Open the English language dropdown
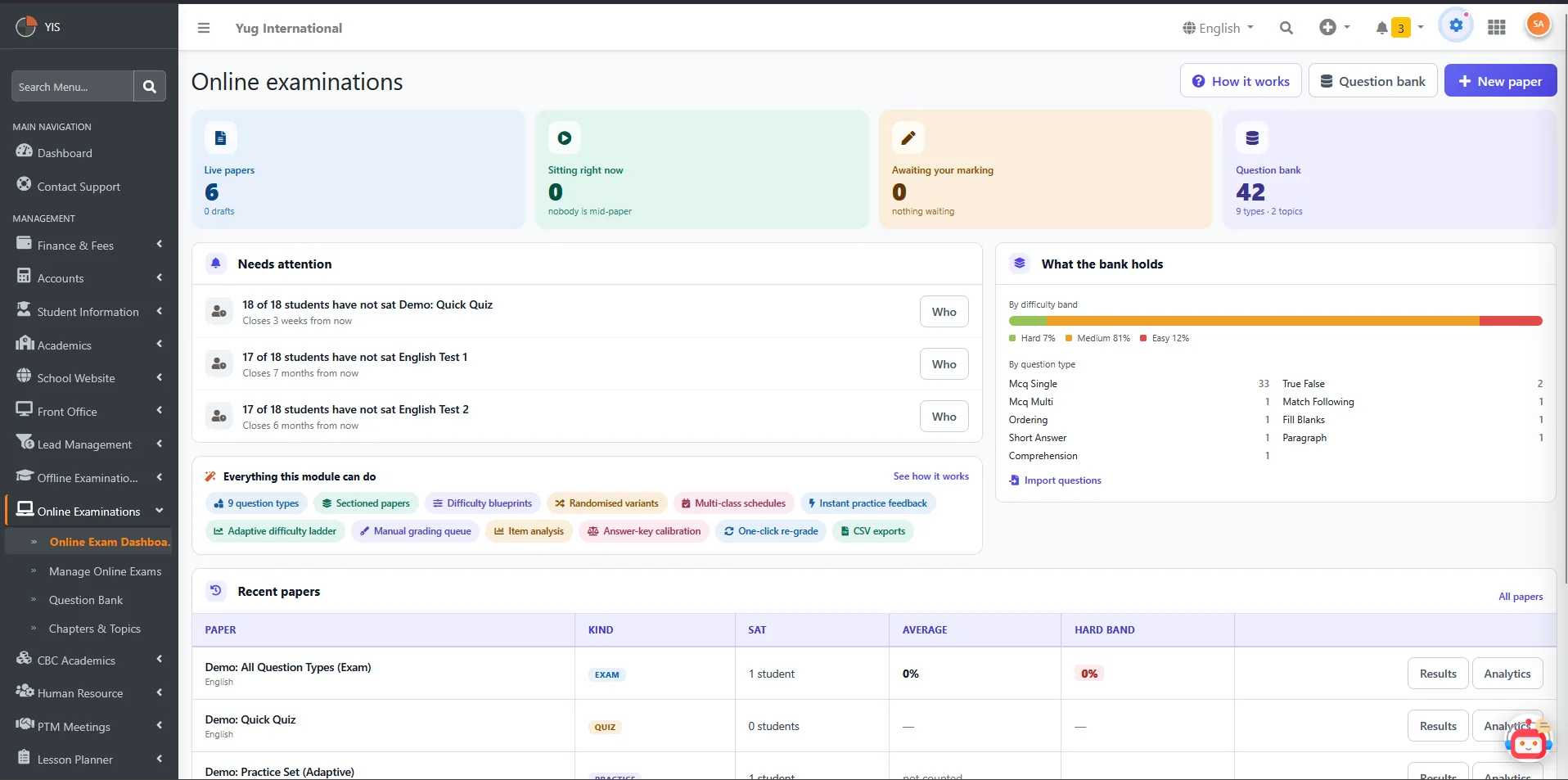Image resolution: width=1568 pixels, height=780 pixels. point(1218,28)
